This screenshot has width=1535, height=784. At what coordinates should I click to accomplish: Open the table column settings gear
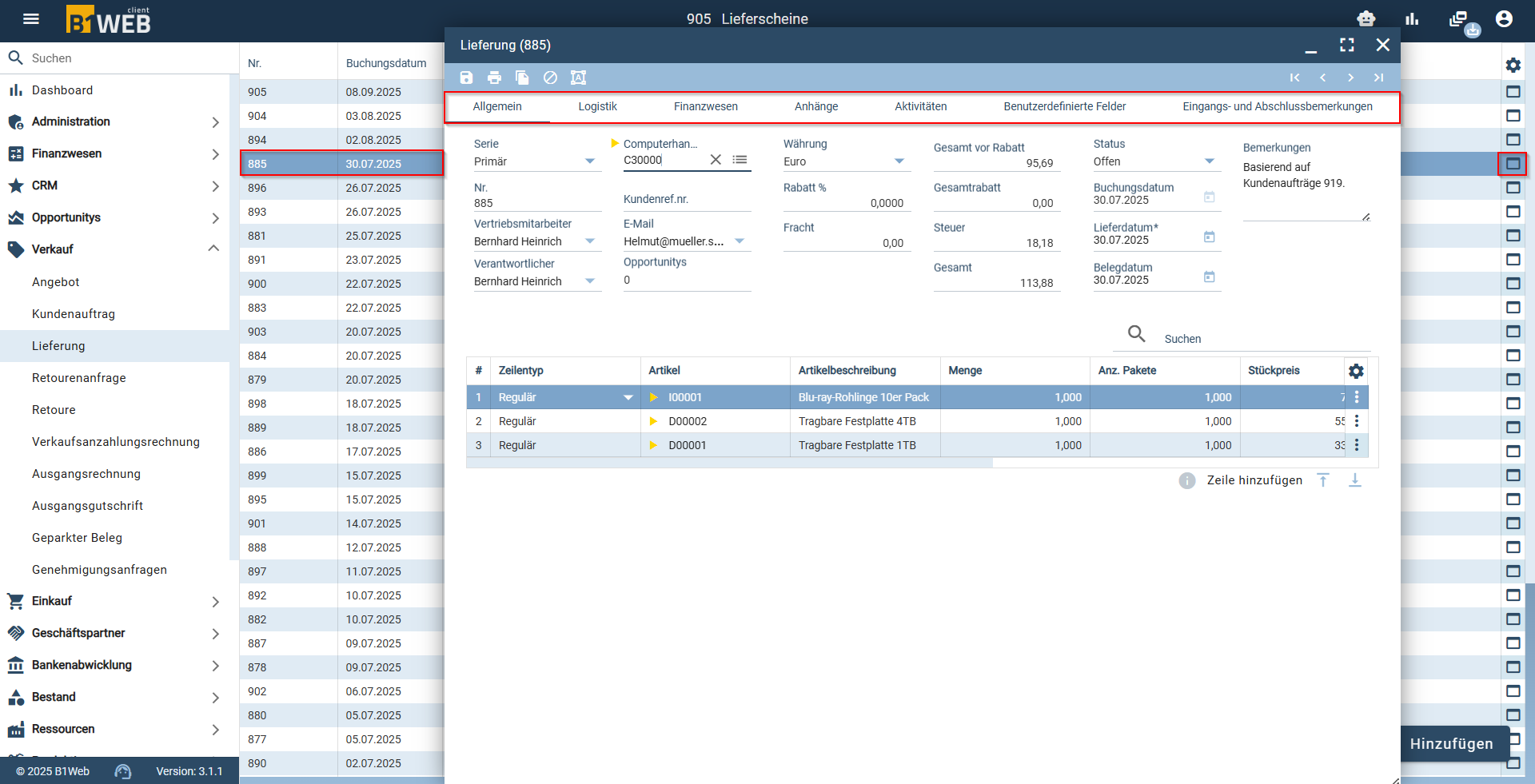1356,371
